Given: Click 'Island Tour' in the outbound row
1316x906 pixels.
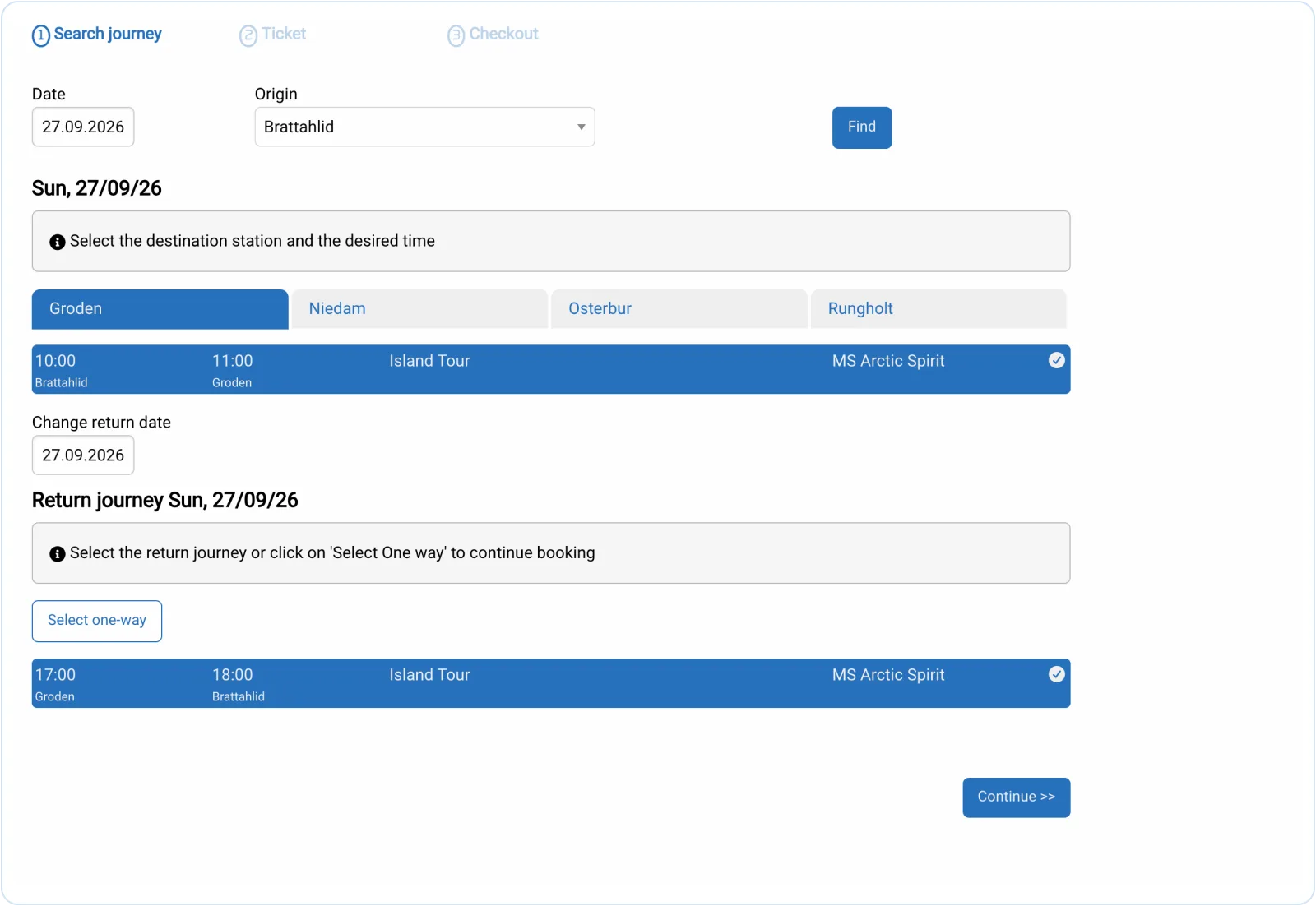Looking at the screenshot, I should coord(429,361).
